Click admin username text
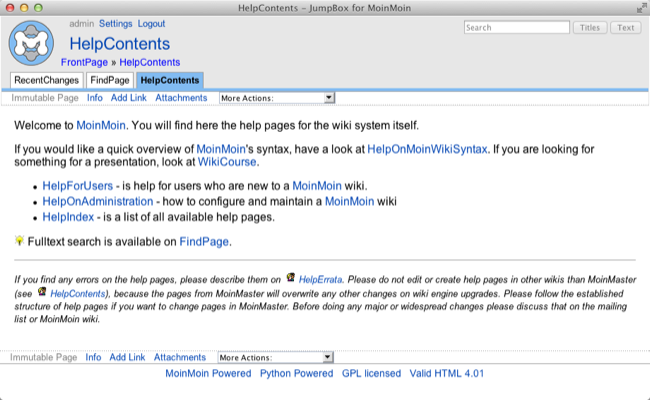Image resolution: width=650 pixels, height=400 pixels. (82, 24)
